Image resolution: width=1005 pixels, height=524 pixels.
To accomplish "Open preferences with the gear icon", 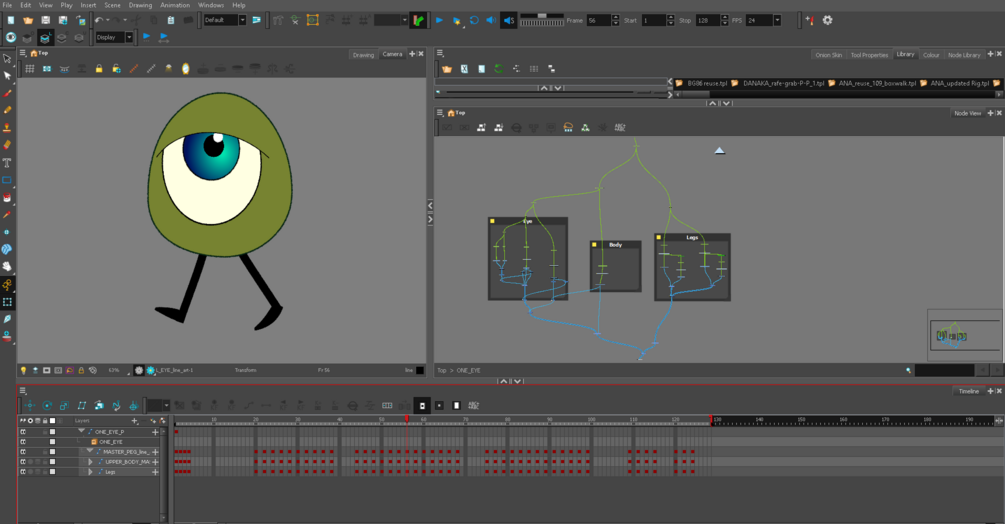I will [x=827, y=20].
